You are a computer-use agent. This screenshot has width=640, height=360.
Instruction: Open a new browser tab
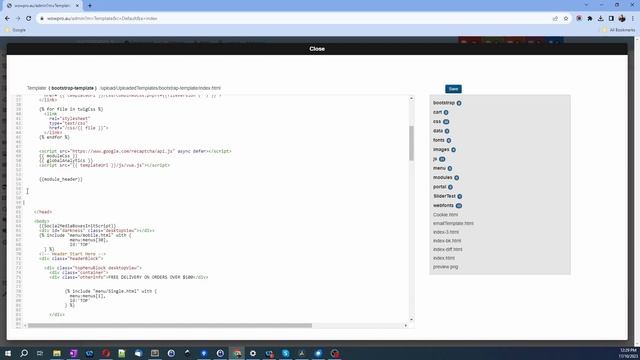click(x=90, y=6)
